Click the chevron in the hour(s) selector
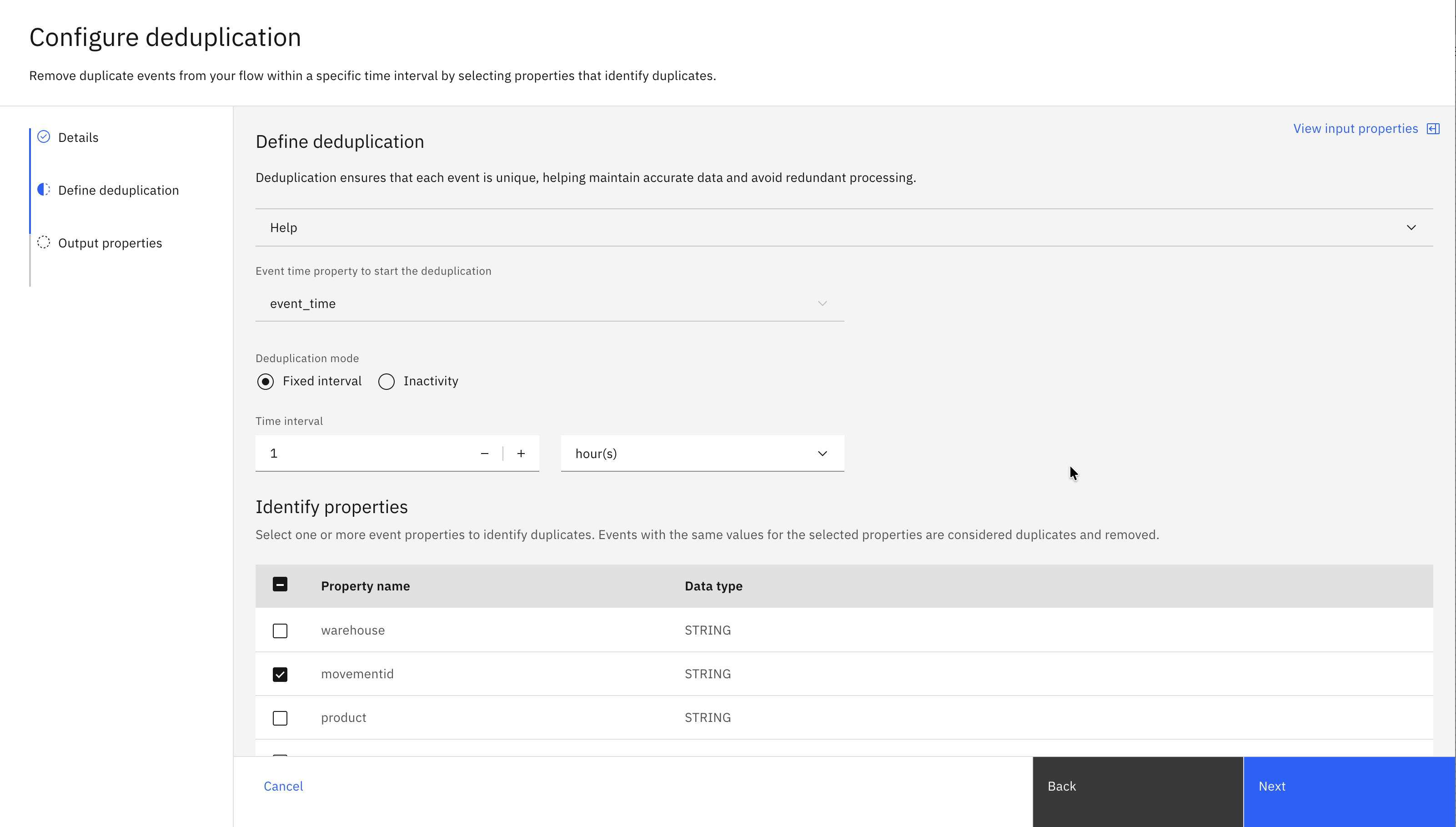This screenshot has height=827, width=1456. click(822, 453)
